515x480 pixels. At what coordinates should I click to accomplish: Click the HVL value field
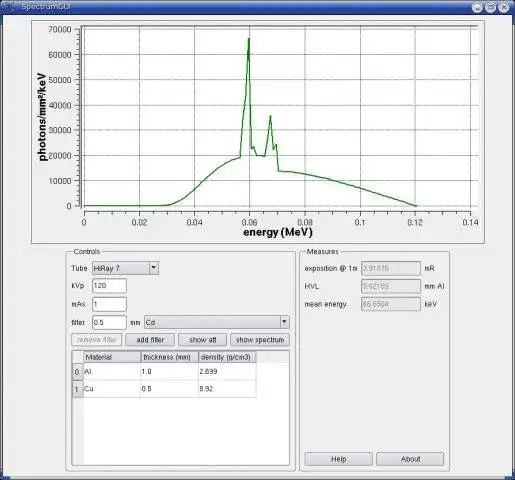pos(391,286)
